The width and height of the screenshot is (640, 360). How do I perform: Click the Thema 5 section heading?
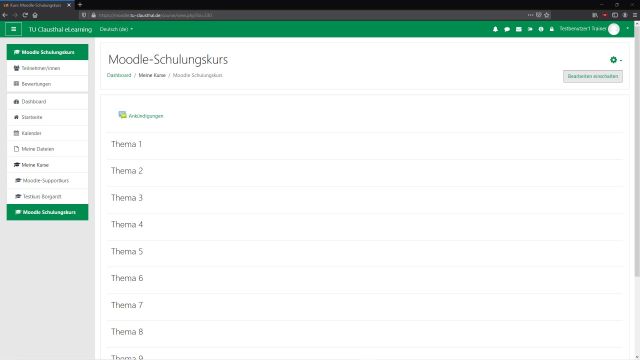pos(127,251)
